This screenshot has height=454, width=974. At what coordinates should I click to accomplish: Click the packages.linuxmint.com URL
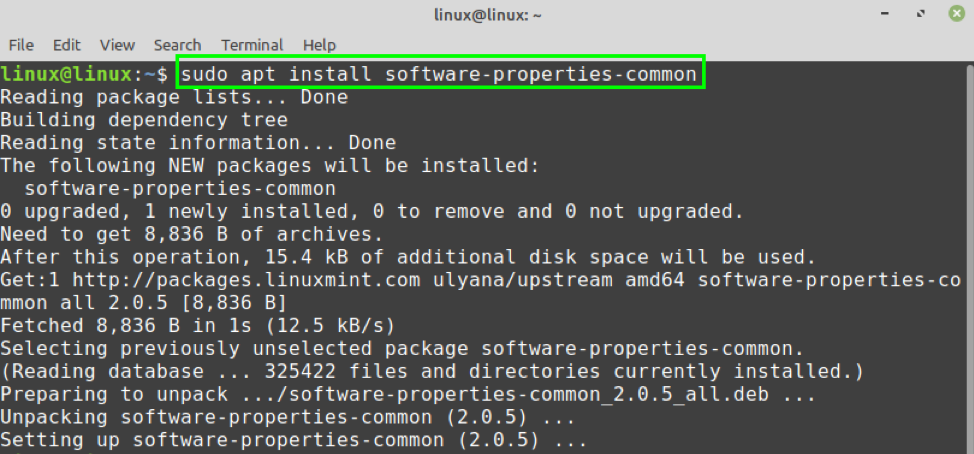[x=245, y=280]
